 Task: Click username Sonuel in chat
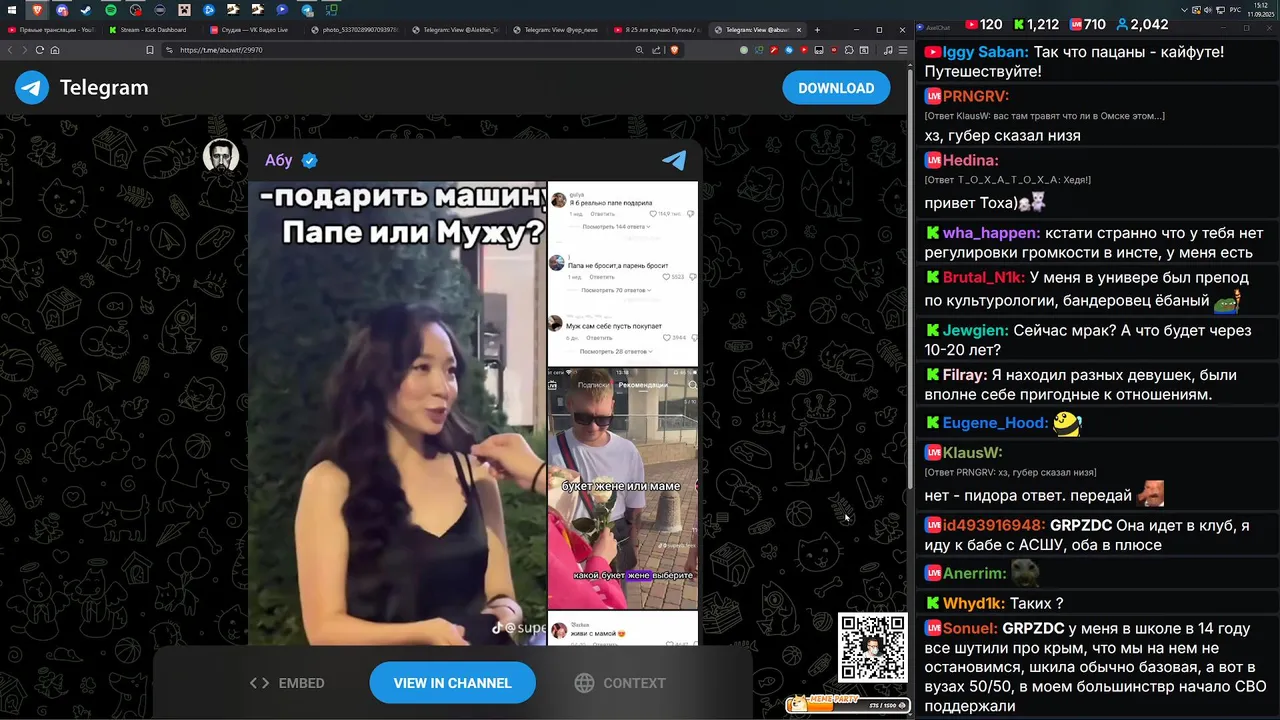pos(970,628)
